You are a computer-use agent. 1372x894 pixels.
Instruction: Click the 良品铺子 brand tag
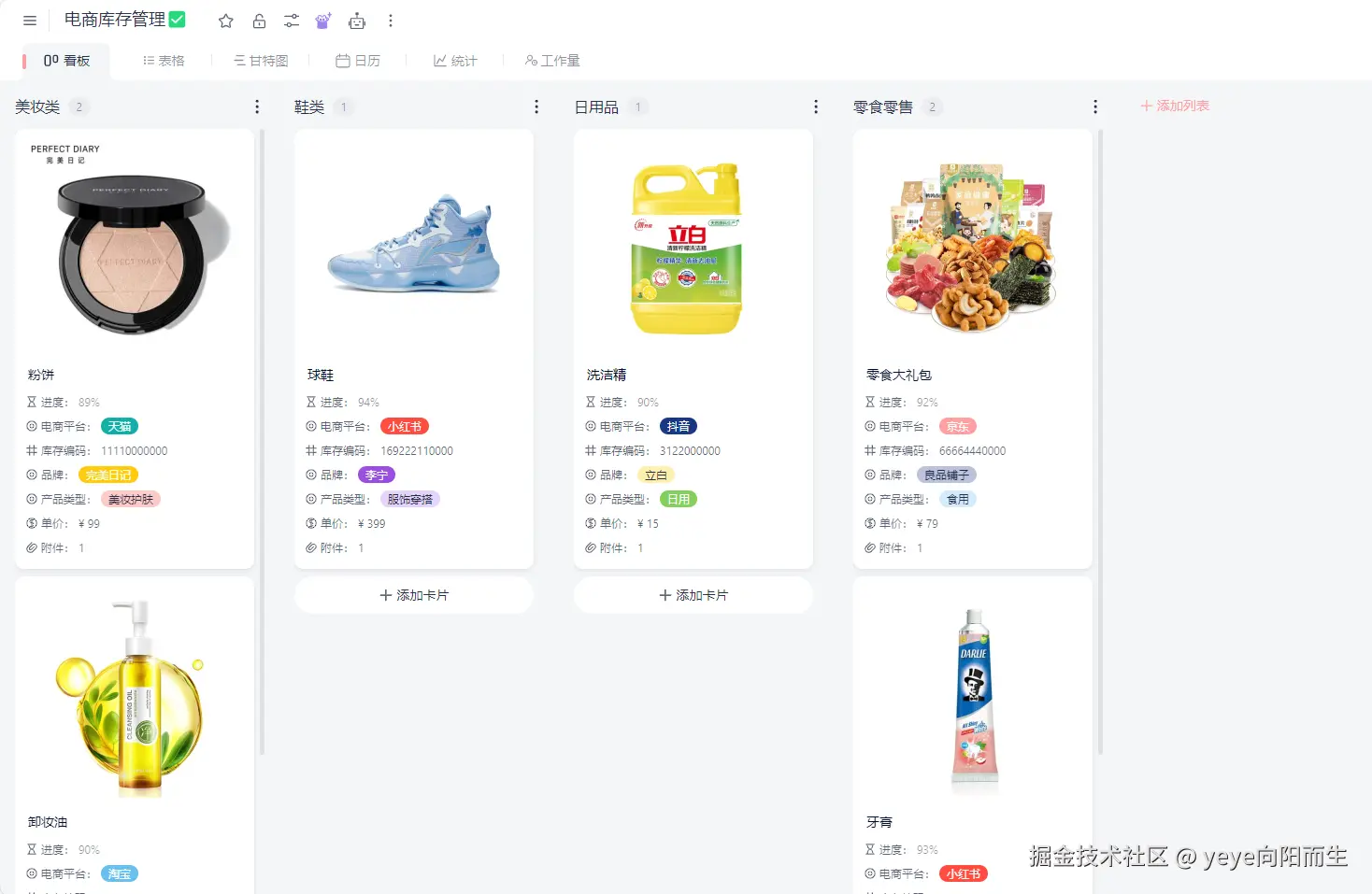pyautogui.click(x=947, y=475)
